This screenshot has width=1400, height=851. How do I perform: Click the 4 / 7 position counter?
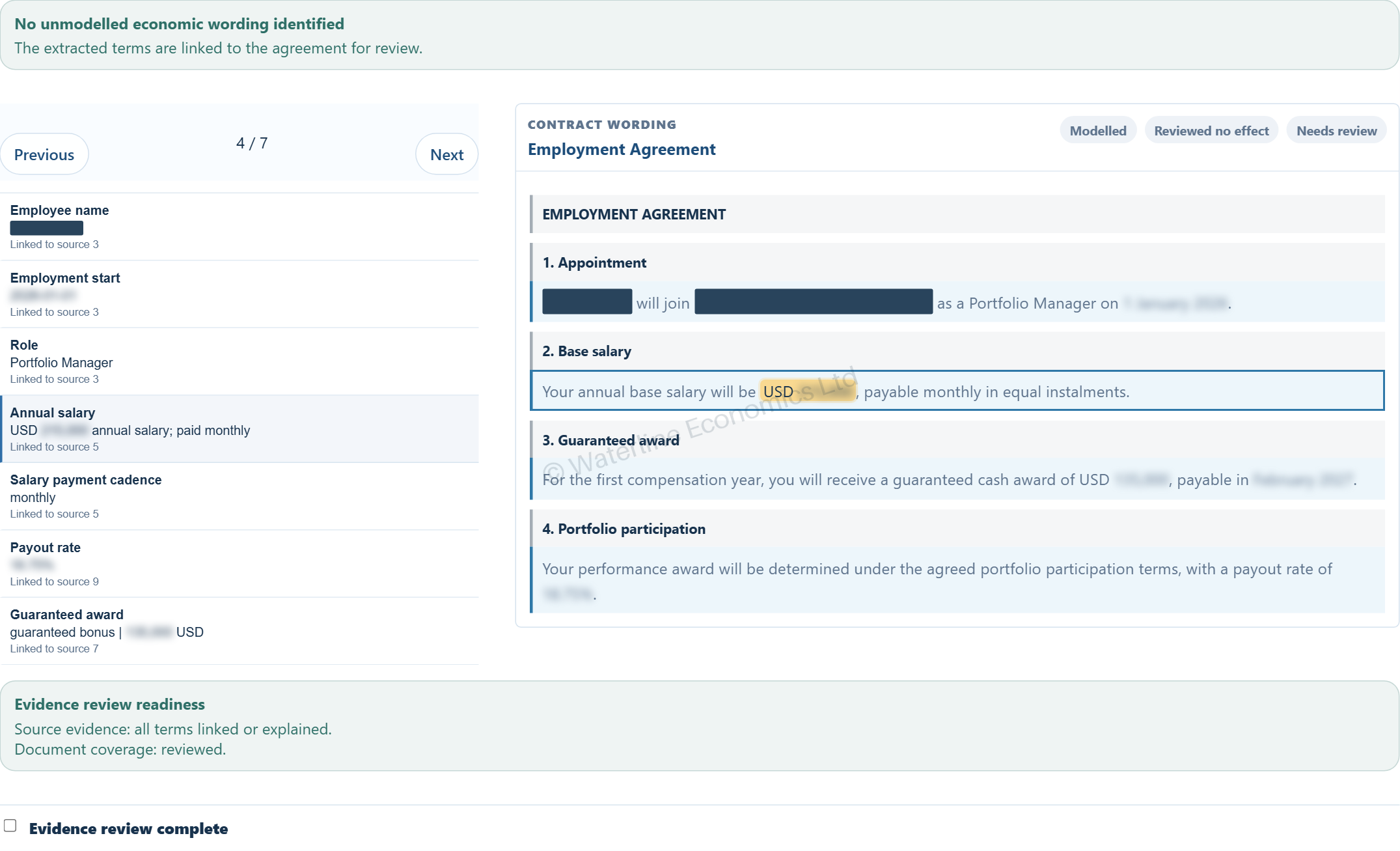(252, 143)
